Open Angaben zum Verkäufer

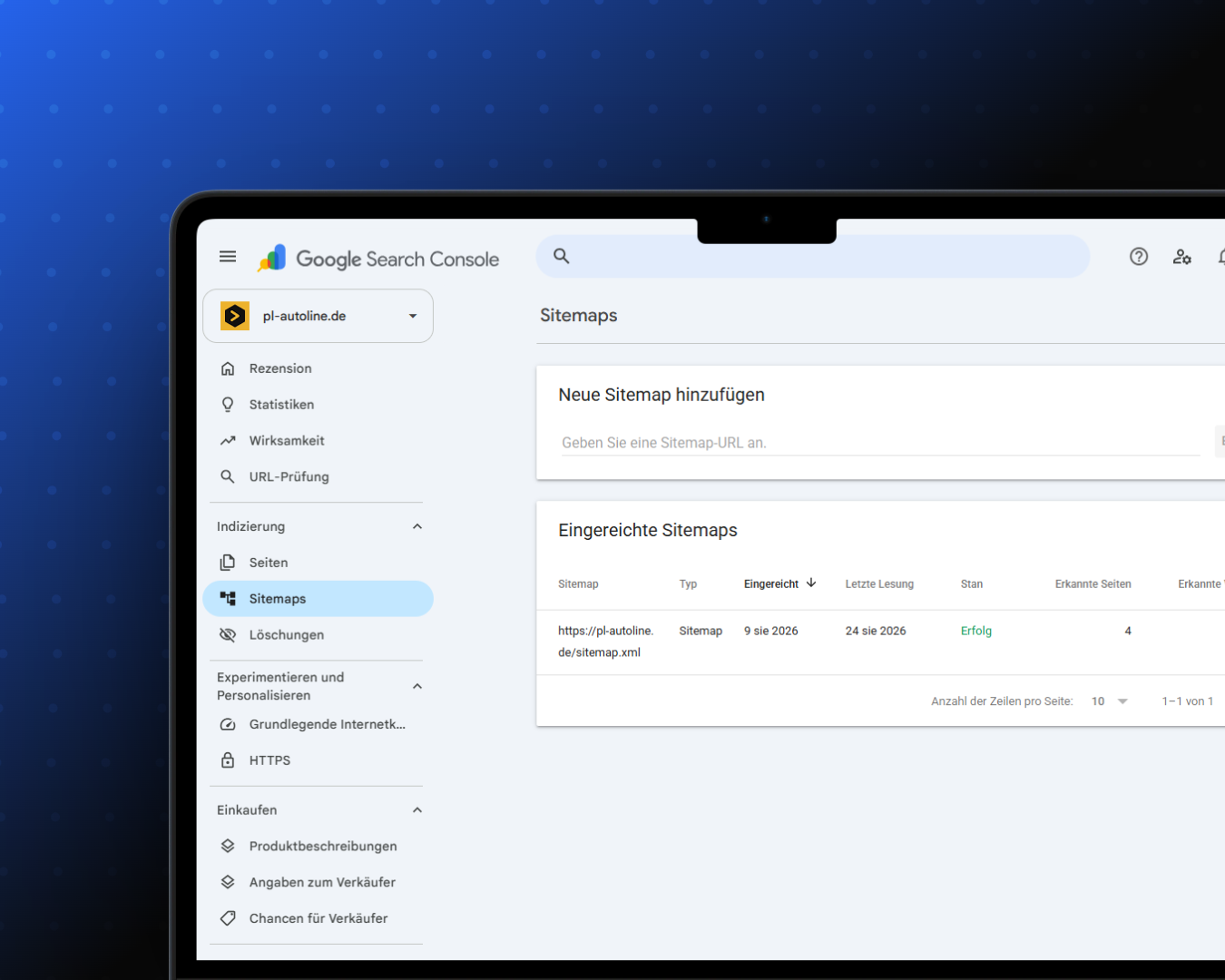click(318, 882)
